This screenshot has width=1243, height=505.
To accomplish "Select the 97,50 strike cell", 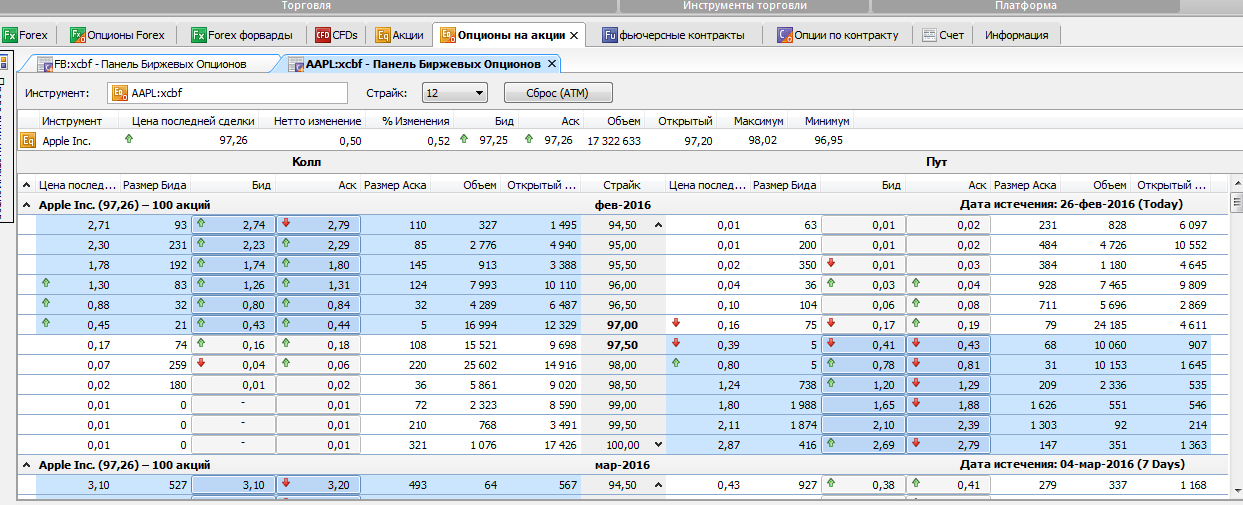I will 621,345.
